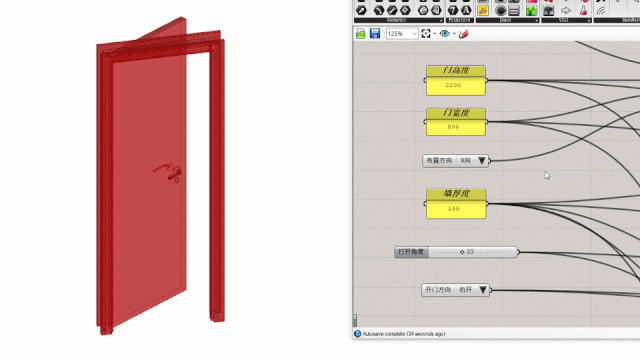Save the document using the blue floppy icon
Image resolution: width=640 pixels, height=360 pixels.
[x=375, y=33]
